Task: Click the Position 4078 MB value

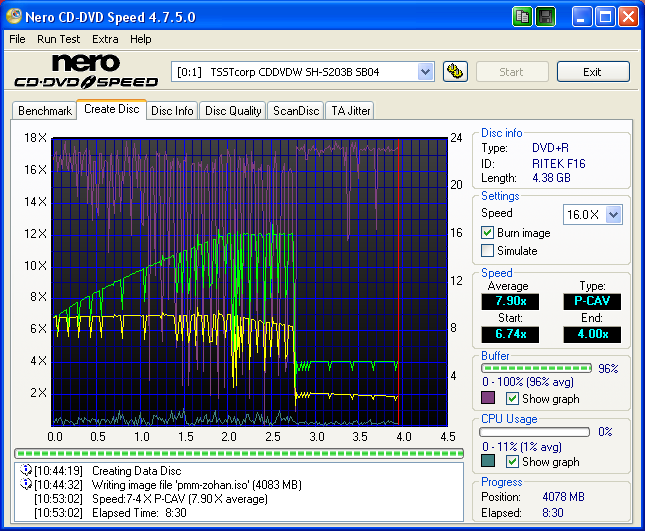Action: click(563, 497)
